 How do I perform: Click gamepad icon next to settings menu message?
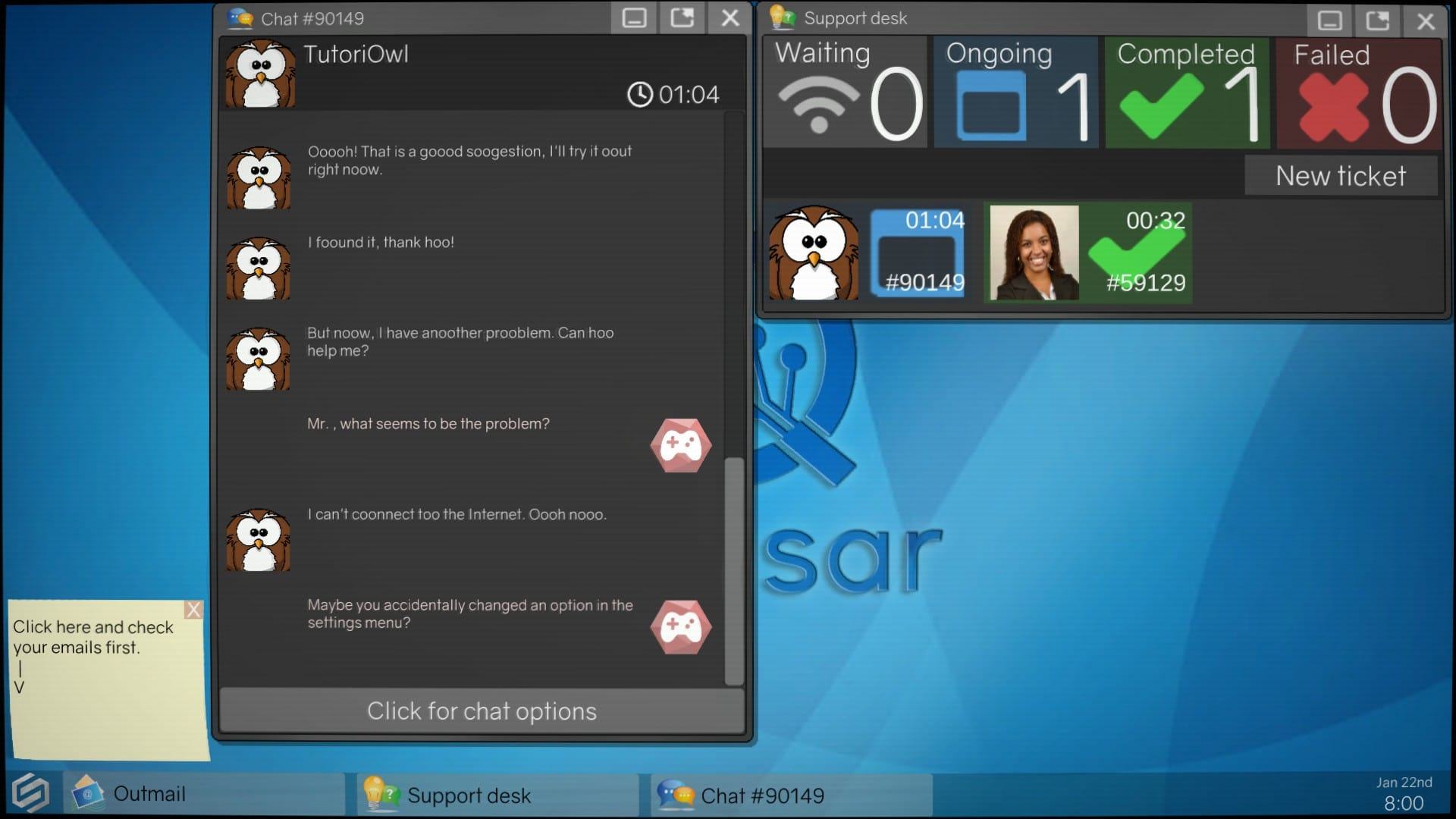(681, 627)
